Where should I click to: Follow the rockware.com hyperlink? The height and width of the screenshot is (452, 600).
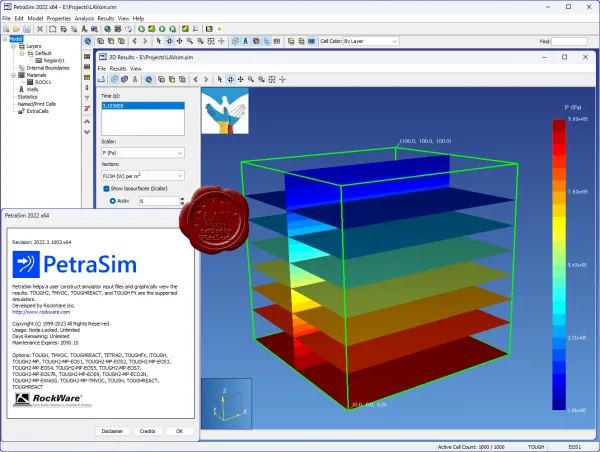pos(41,312)
